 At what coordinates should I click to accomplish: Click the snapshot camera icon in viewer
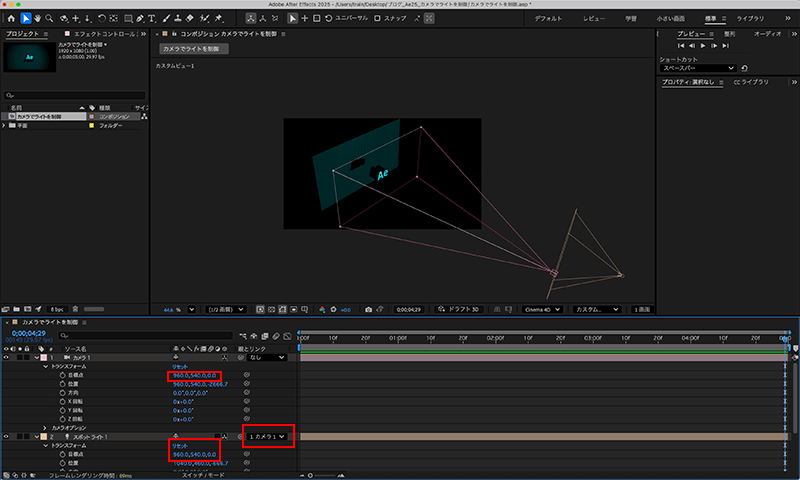pyautogui.click(x=369, y=309)
